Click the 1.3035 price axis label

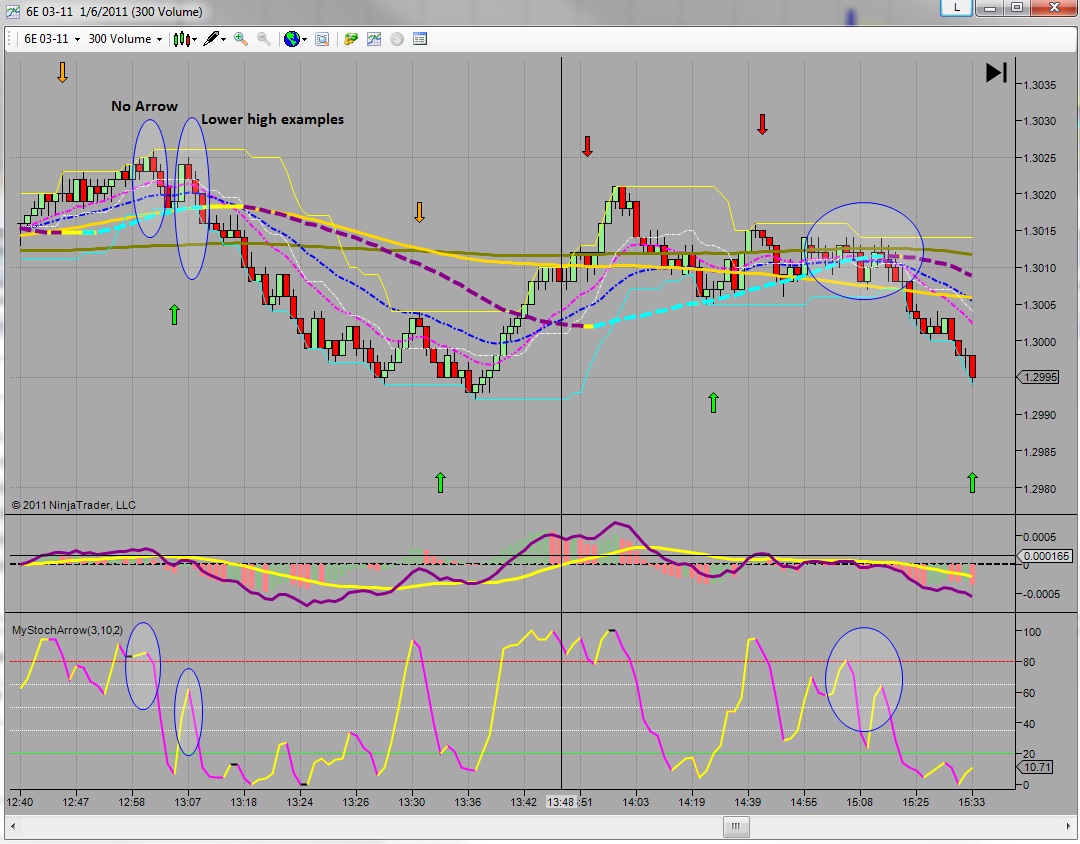click(1039, 85)
